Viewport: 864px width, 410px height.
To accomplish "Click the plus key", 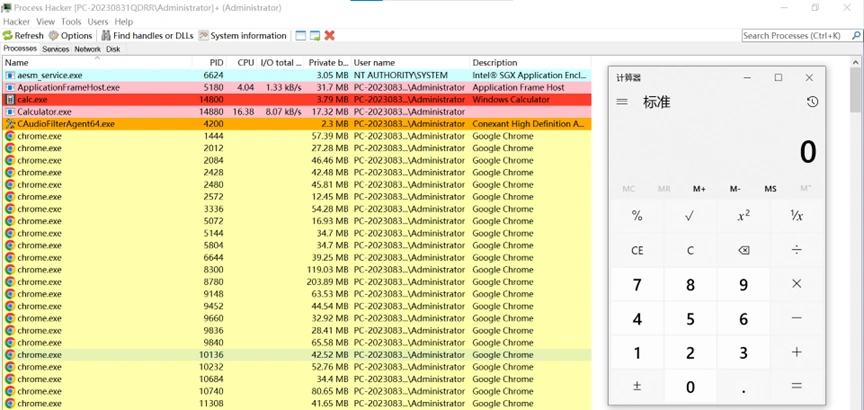I will pyautogui.click(x=796, y=352).
